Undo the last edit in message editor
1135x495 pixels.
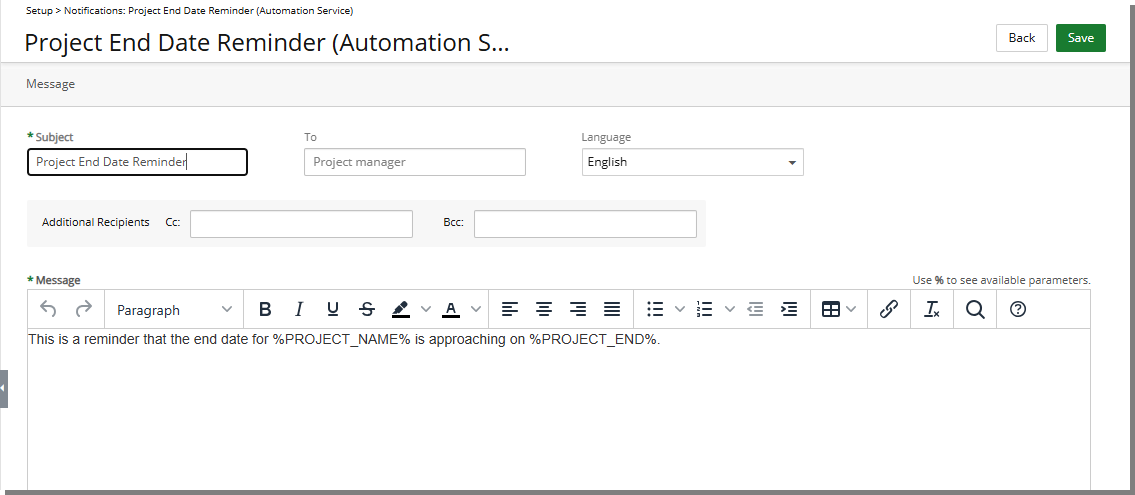(48, 310)
